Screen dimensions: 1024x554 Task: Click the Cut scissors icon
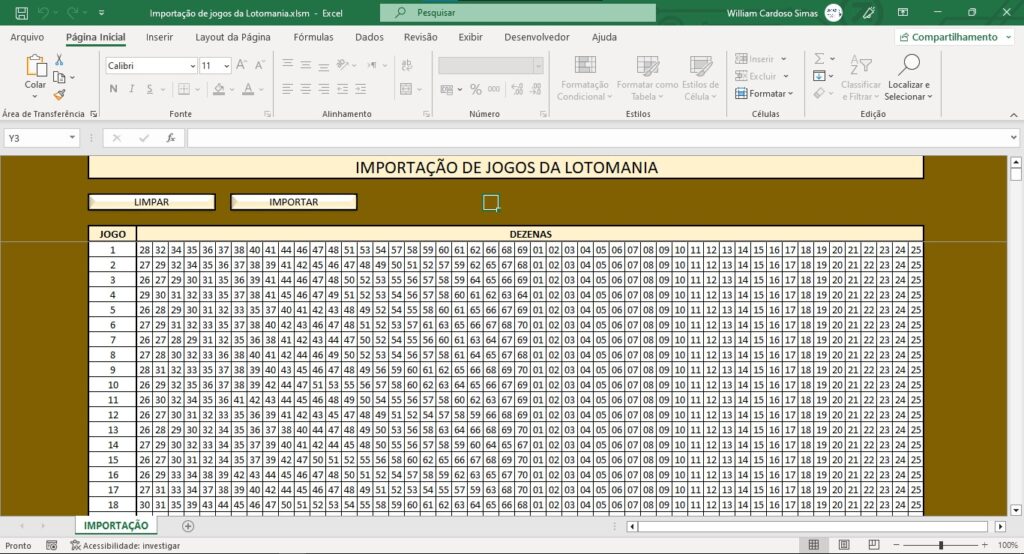tap(59, 60)
